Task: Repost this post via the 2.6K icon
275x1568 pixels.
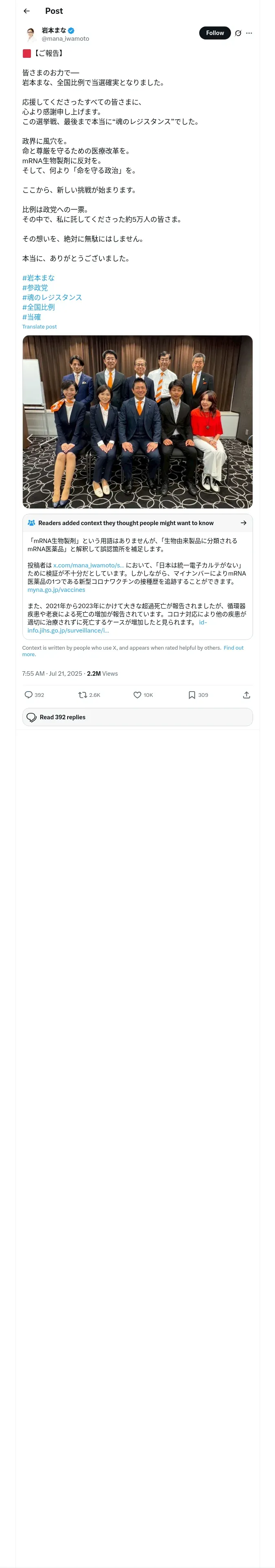Action: (x=83, y=694)
